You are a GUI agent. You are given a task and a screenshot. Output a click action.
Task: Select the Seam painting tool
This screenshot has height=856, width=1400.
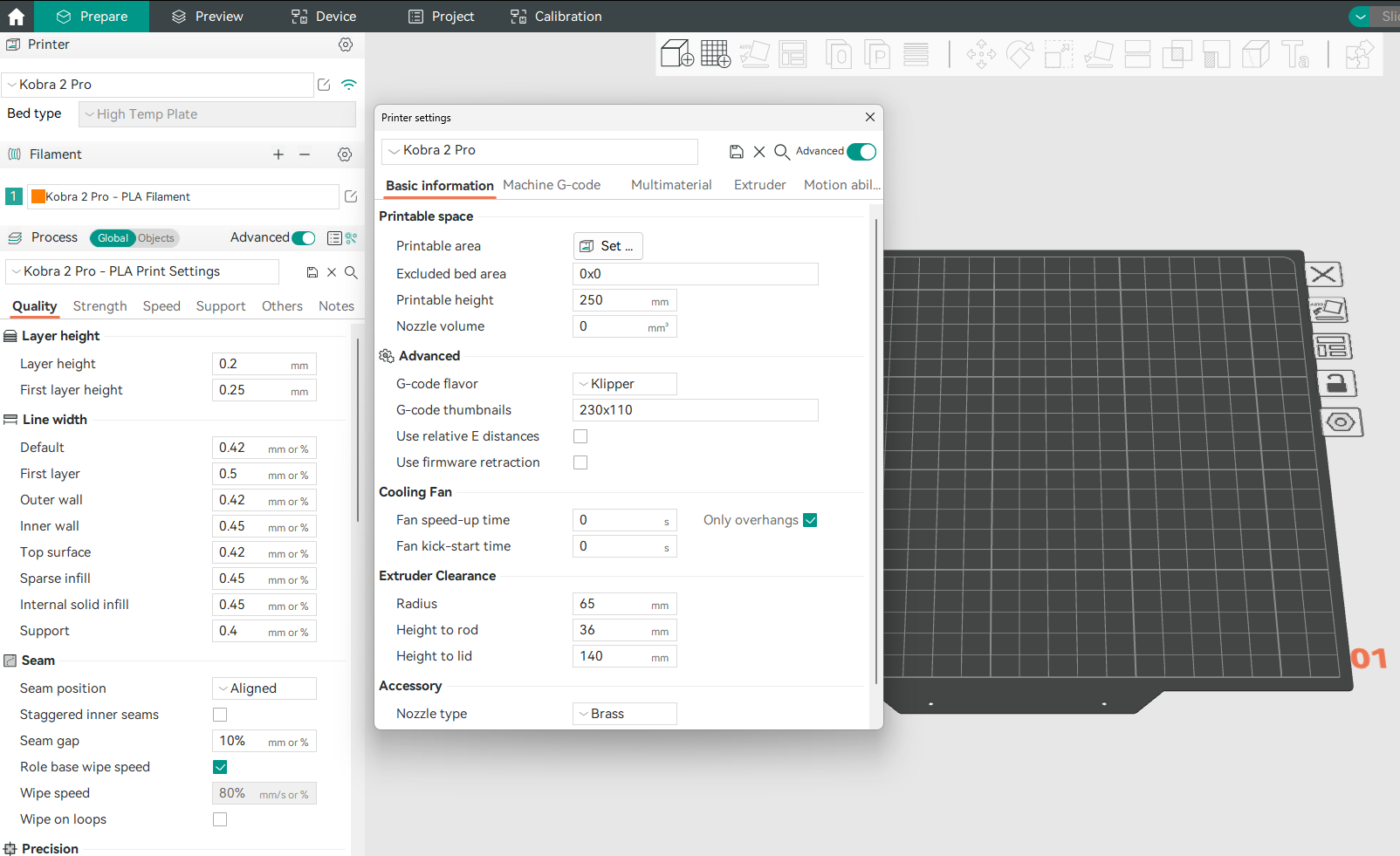(x=1255, y=54)
